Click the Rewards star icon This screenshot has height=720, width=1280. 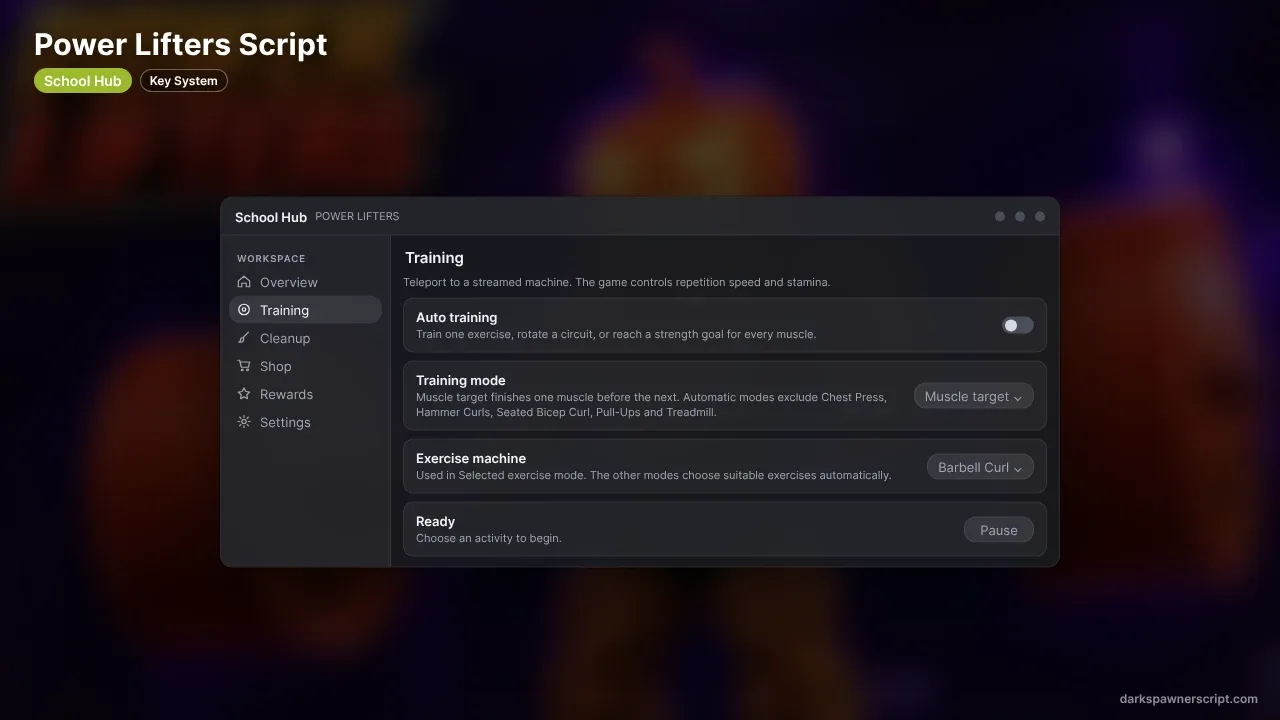tap(244, 394)
